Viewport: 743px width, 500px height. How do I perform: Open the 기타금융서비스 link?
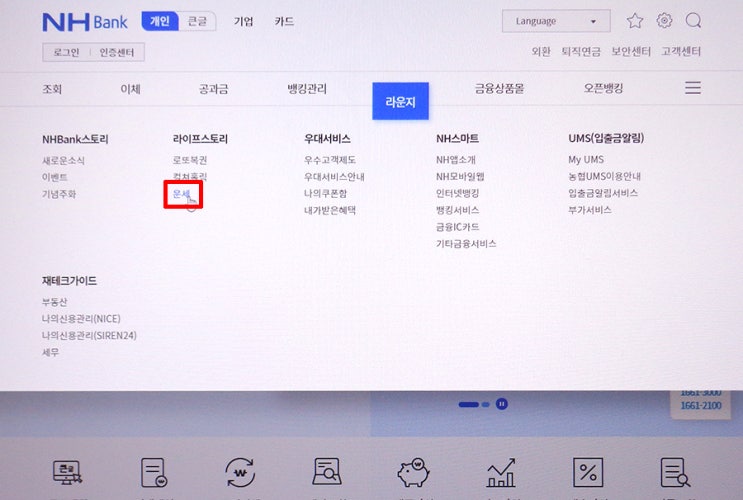click(466, 244)
